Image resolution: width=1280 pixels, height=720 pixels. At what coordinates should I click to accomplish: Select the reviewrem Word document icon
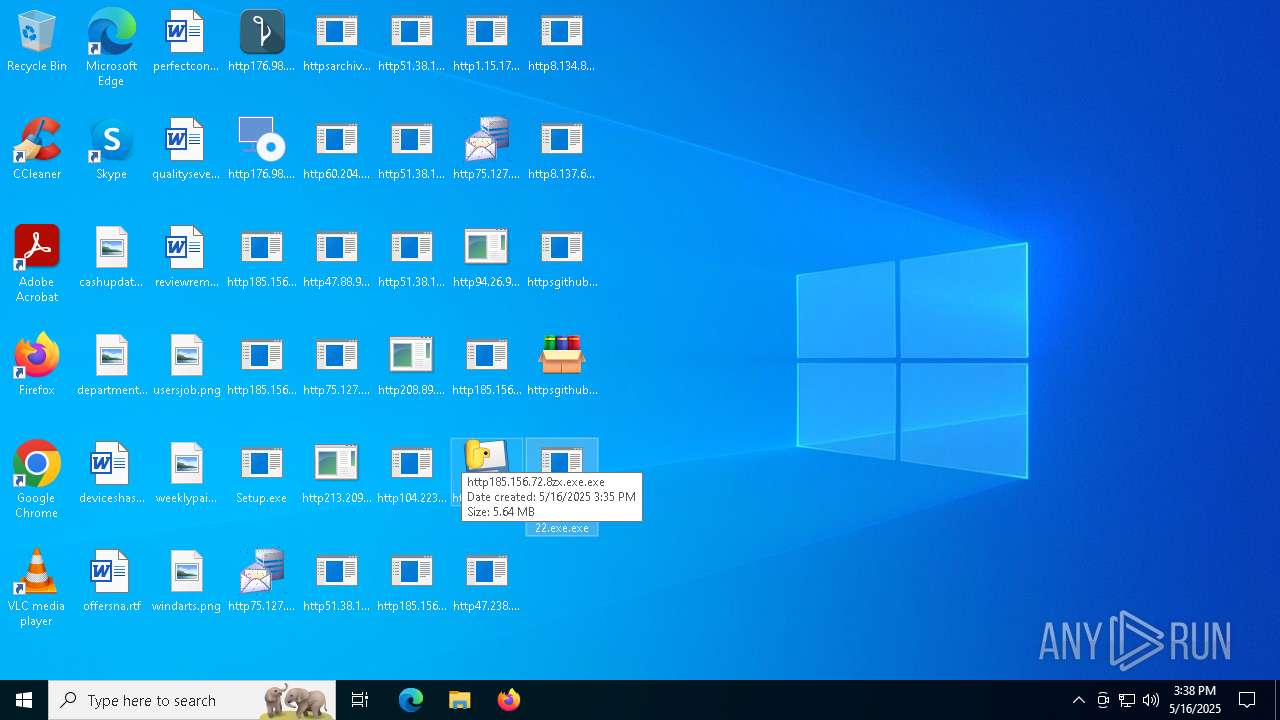click(x=186, y=258)
